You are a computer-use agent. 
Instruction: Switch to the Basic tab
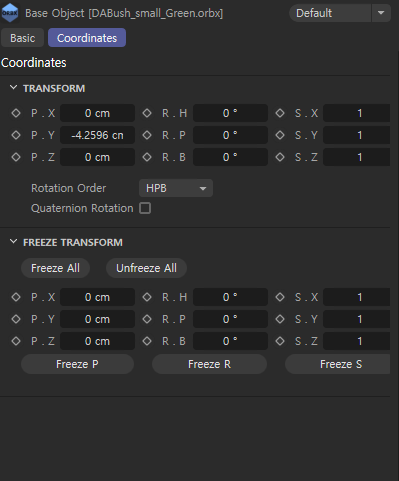[23, 38]
